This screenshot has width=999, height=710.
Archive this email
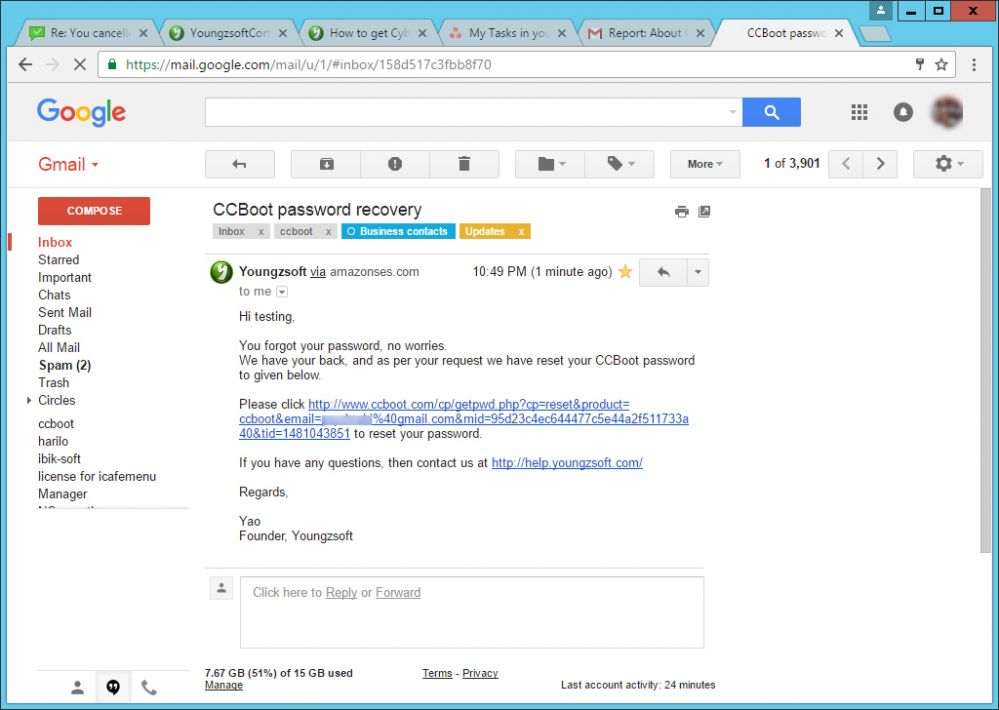pos(326,164)
